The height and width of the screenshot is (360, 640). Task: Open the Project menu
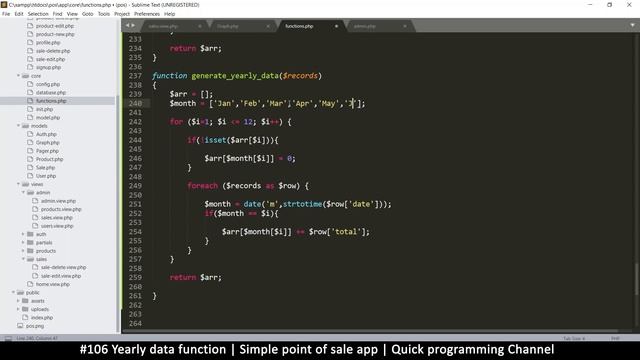[x=122, y=14]
